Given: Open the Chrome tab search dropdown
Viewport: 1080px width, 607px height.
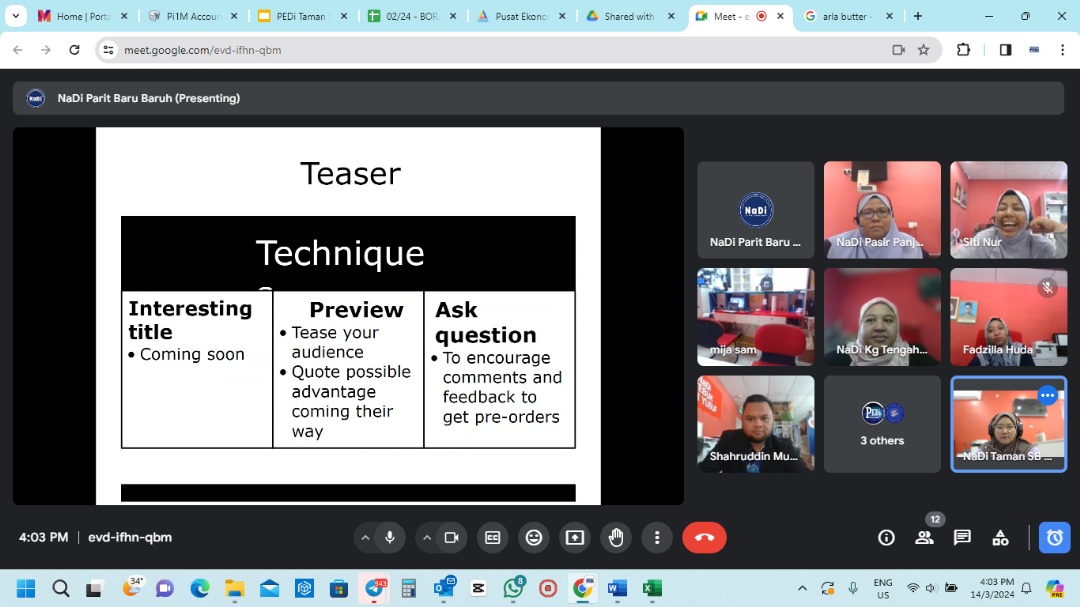Looking at the screenshot, I should [x=15, y=16].
